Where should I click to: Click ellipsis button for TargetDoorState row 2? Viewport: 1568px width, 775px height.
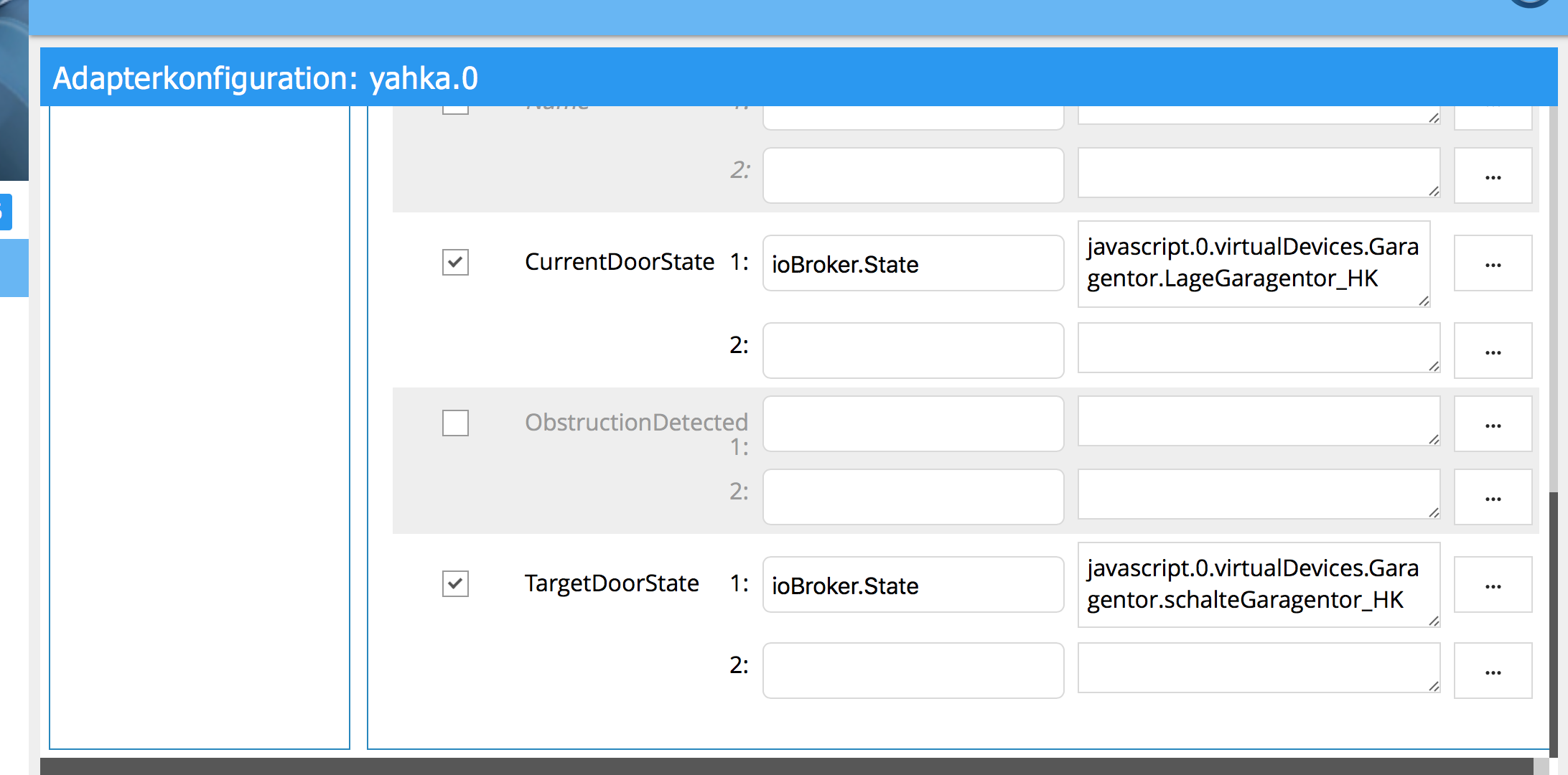tap(1493, 671)
